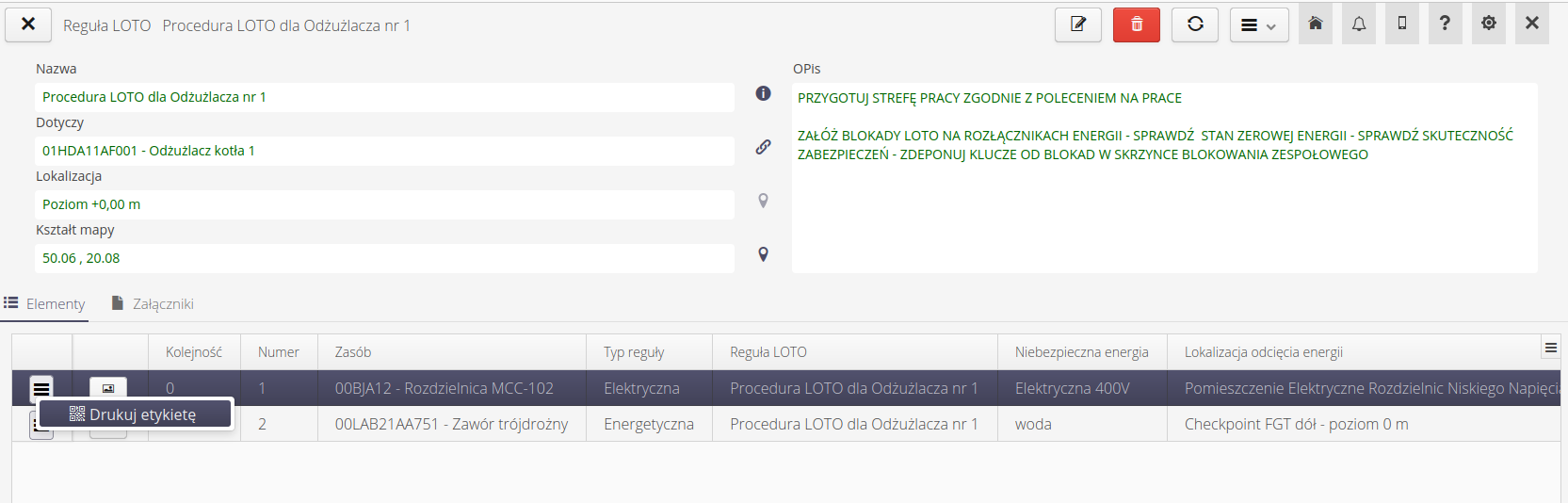Sort the table by the Zasób column header
This screenshot has width=1568, height=503.
353,352
